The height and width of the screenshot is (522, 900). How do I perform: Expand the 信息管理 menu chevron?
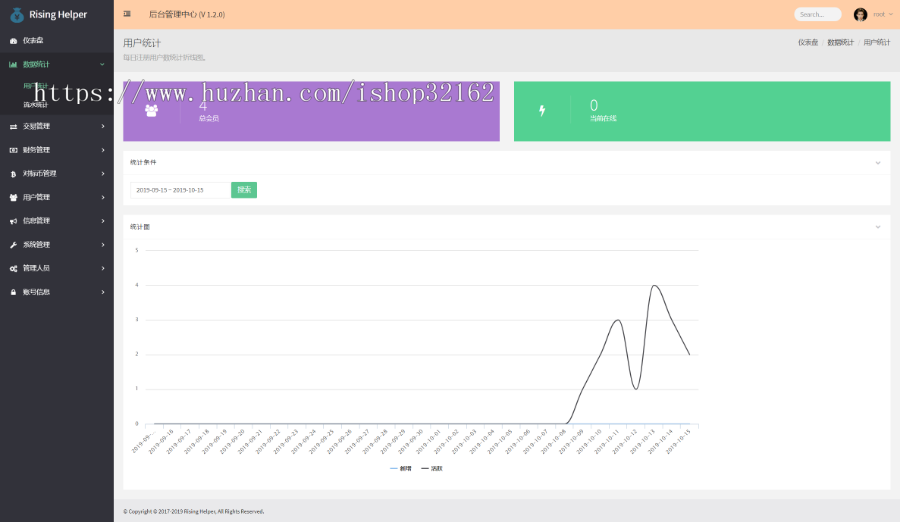pos(103,221)
